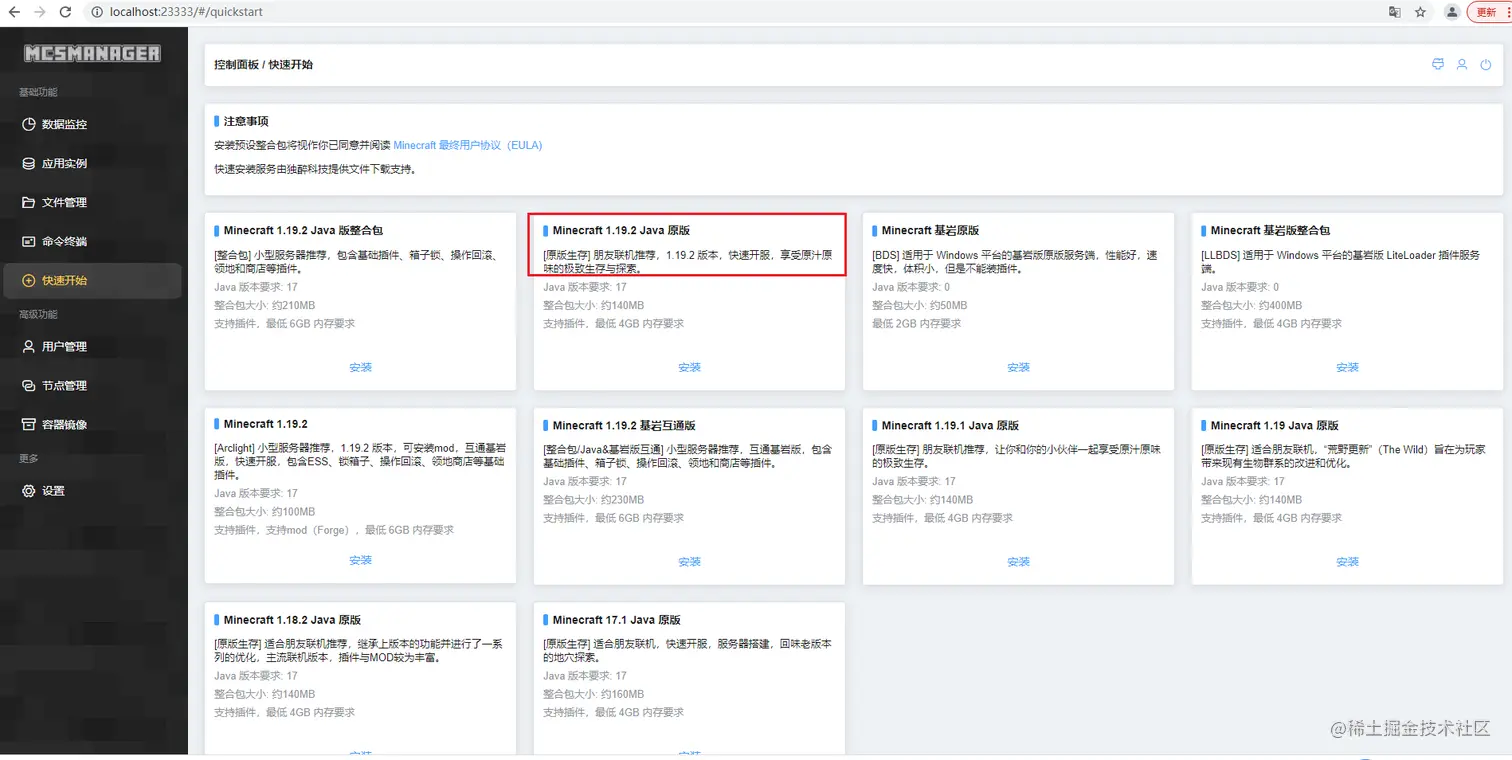Click the 注意事项 heading

tap(246, 120)
